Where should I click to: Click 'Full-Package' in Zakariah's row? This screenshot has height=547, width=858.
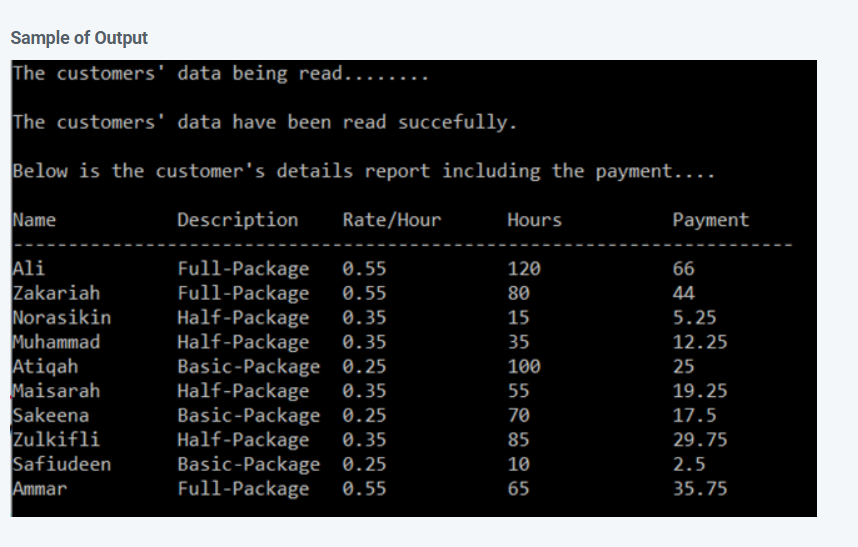pyautogui.click(x=244, y=293)
